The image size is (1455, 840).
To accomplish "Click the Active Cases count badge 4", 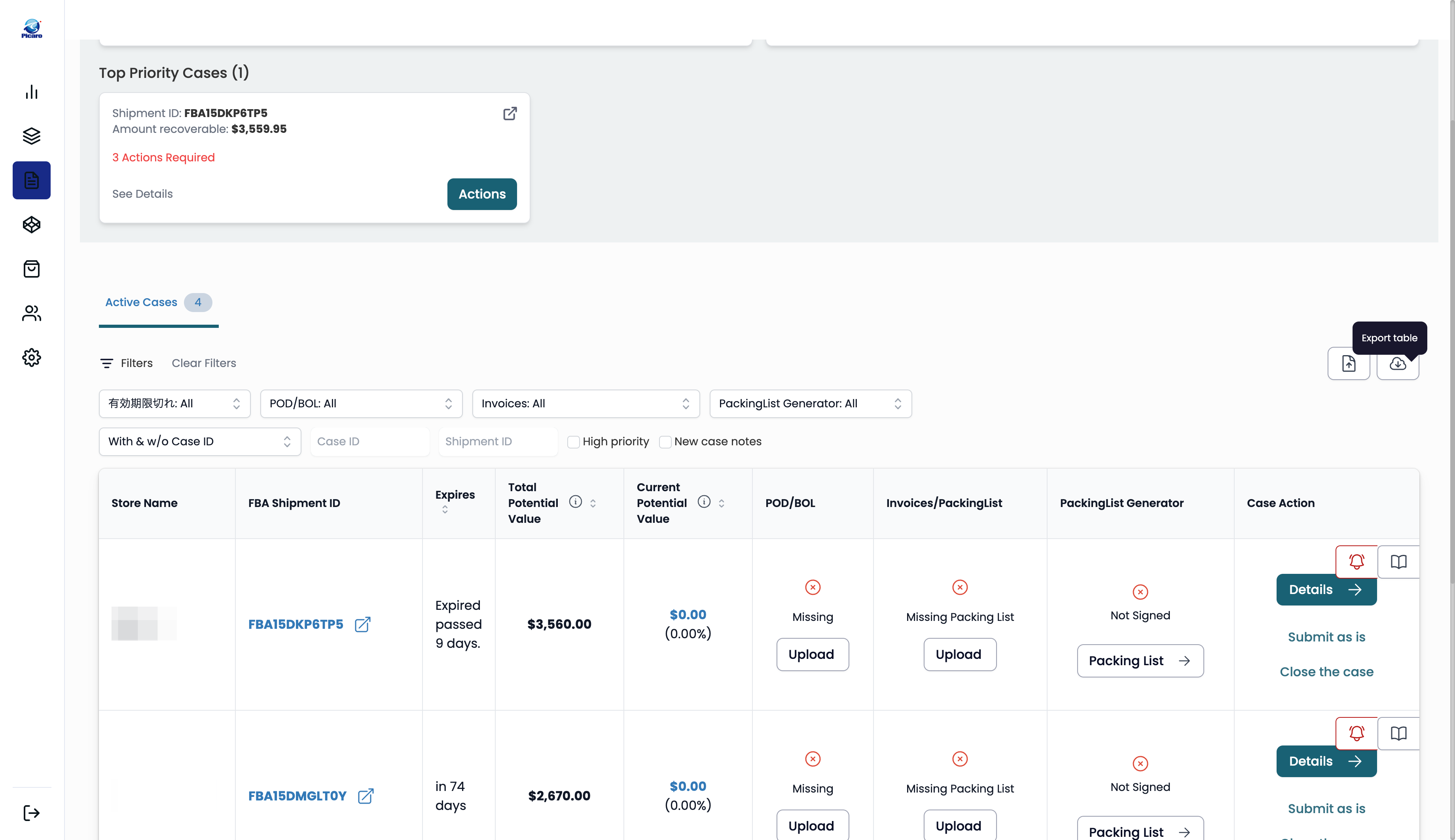I will [x=198, y=302].
